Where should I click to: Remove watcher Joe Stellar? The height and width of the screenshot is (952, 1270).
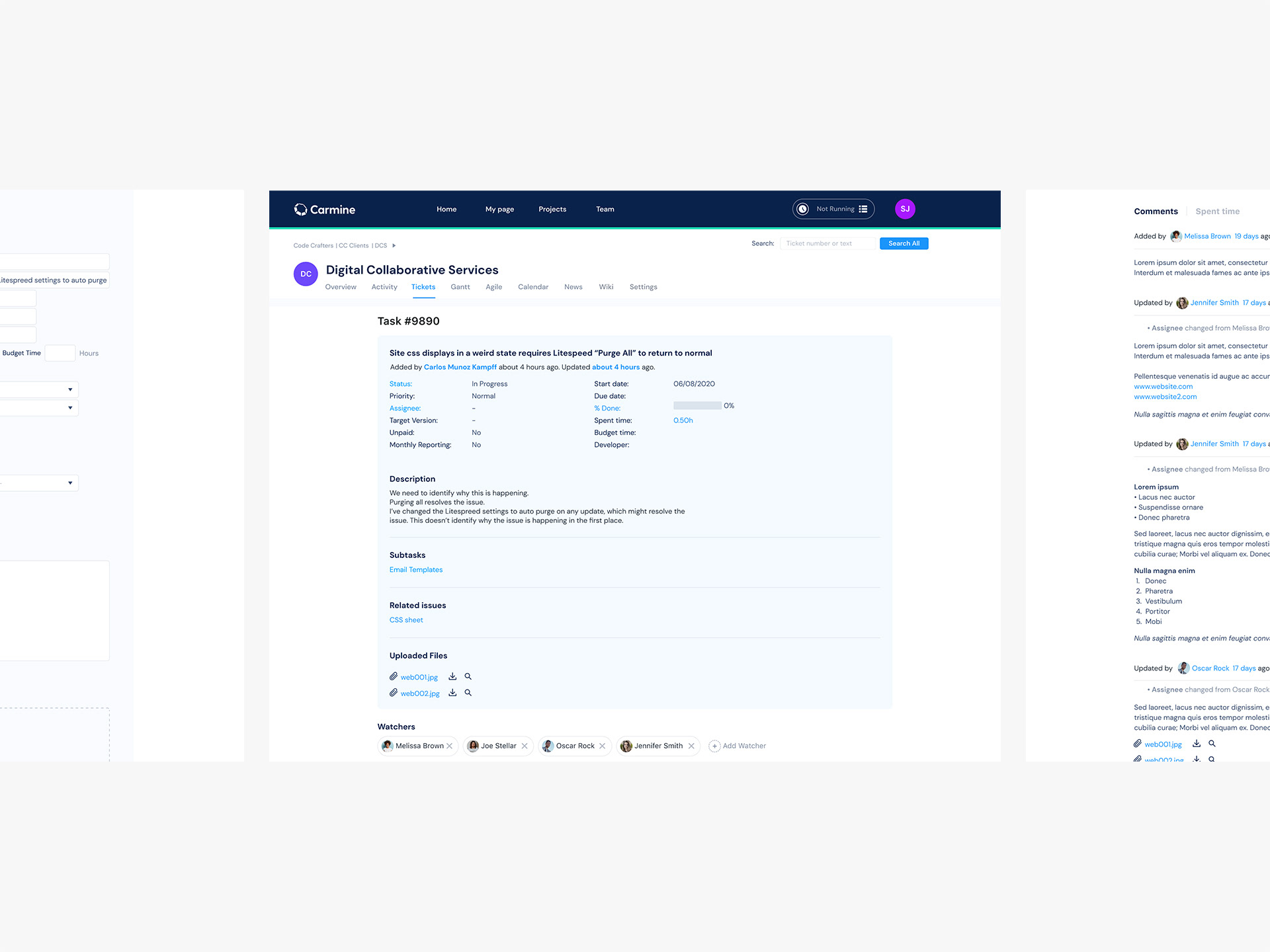coord(525,746)
